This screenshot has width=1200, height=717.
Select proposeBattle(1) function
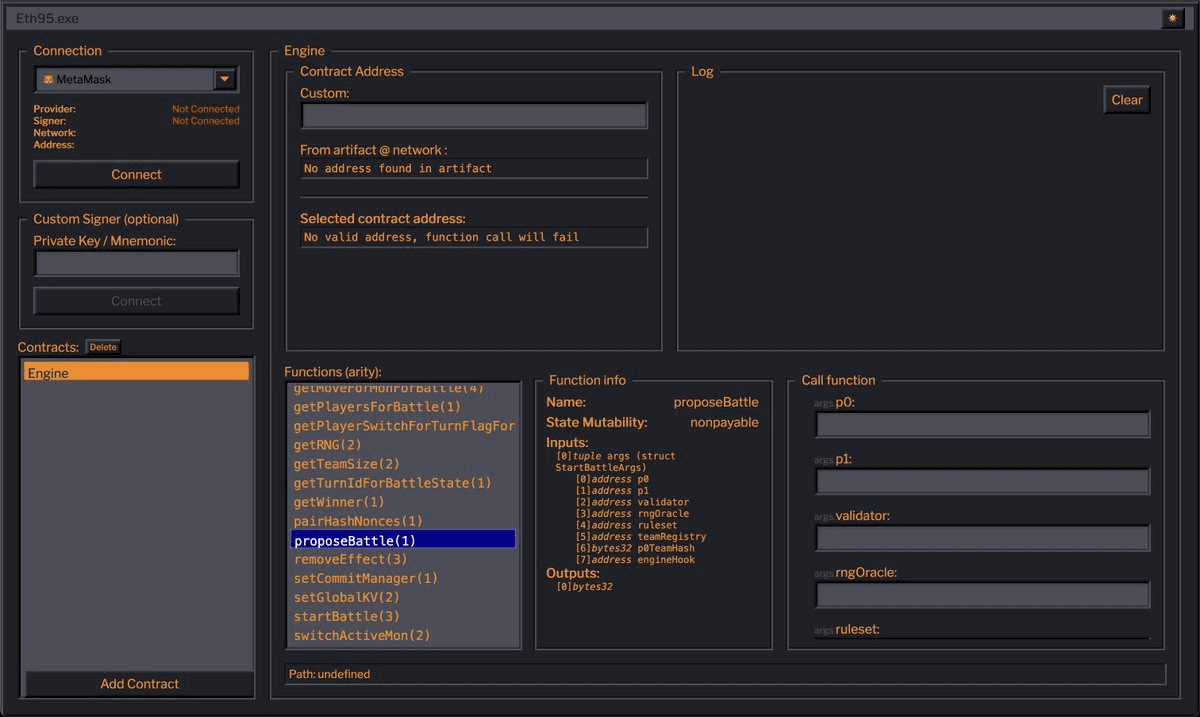click(403, 540)
